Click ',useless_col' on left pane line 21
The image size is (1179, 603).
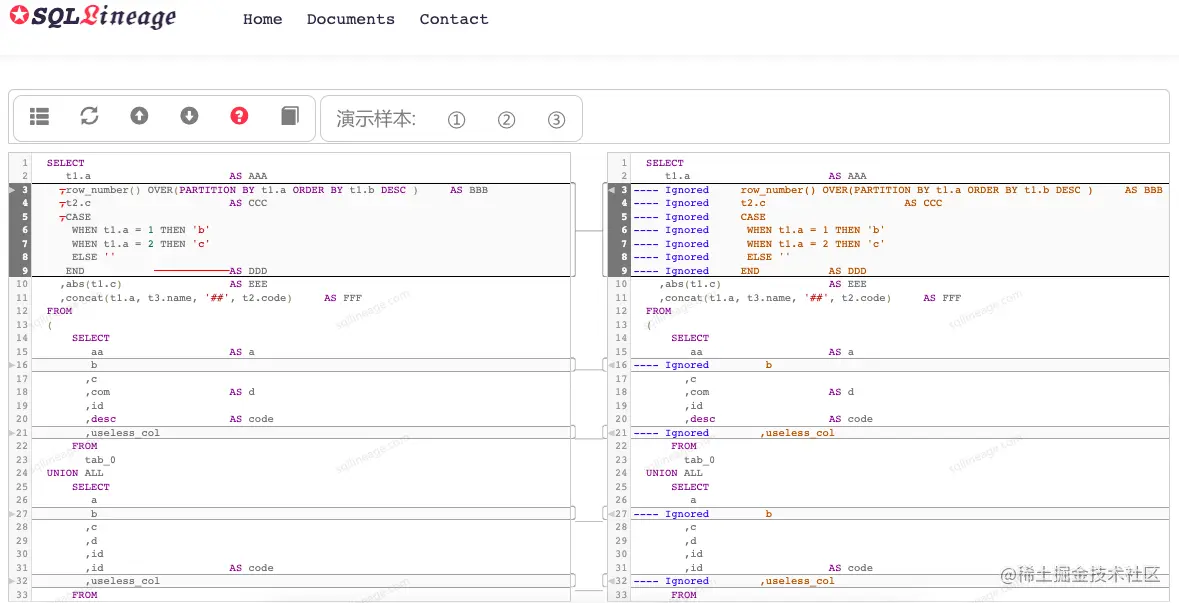coord(123,432)
